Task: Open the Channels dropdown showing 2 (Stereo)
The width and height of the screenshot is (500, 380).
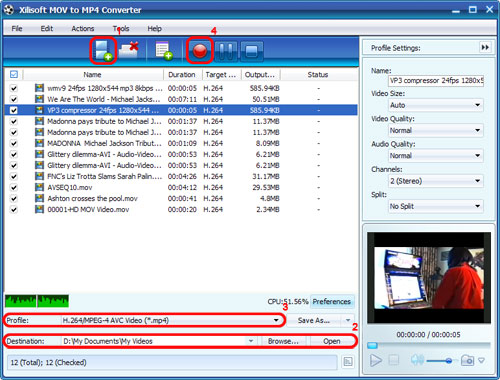Action: (x=436, y=181)
